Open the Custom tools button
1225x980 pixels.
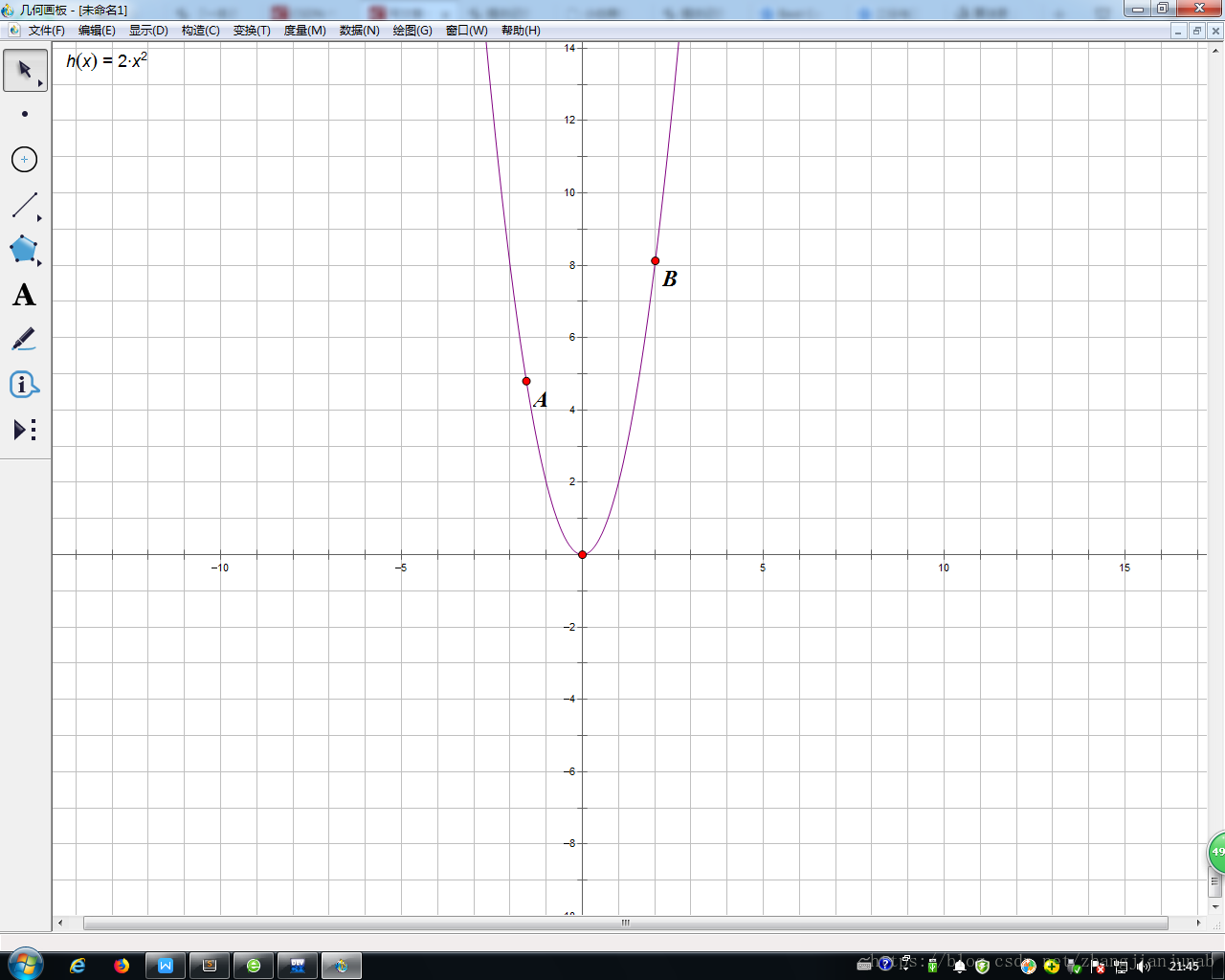(25, 430)
